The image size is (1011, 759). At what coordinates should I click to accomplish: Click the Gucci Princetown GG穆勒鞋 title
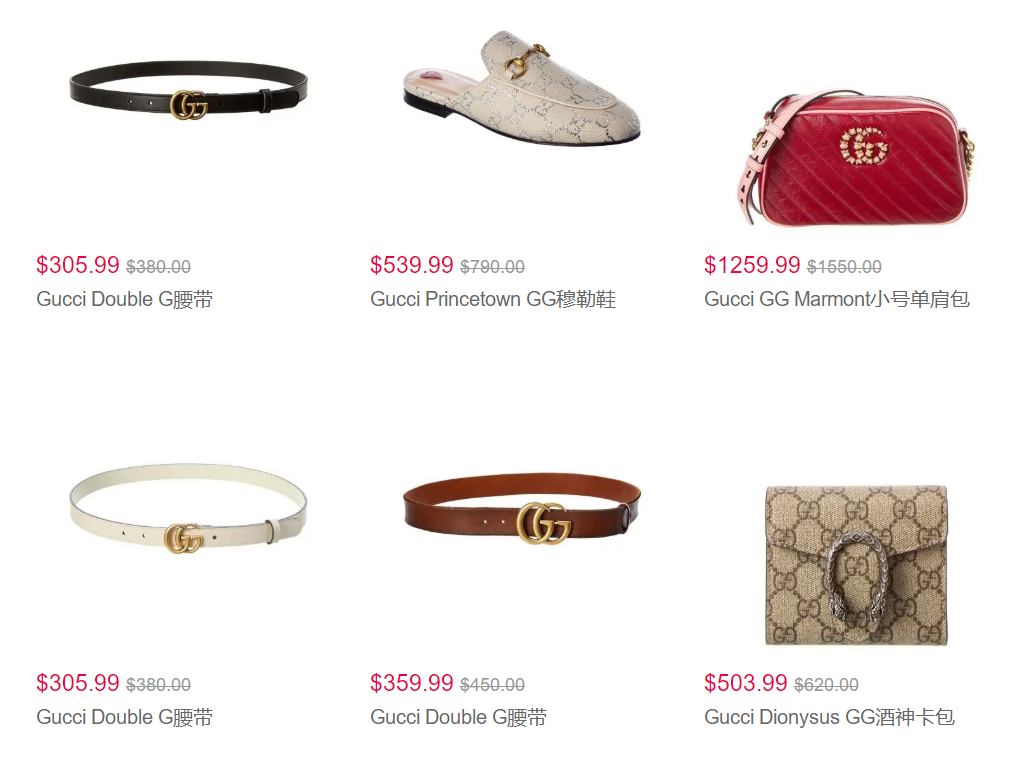click(493, 299)
